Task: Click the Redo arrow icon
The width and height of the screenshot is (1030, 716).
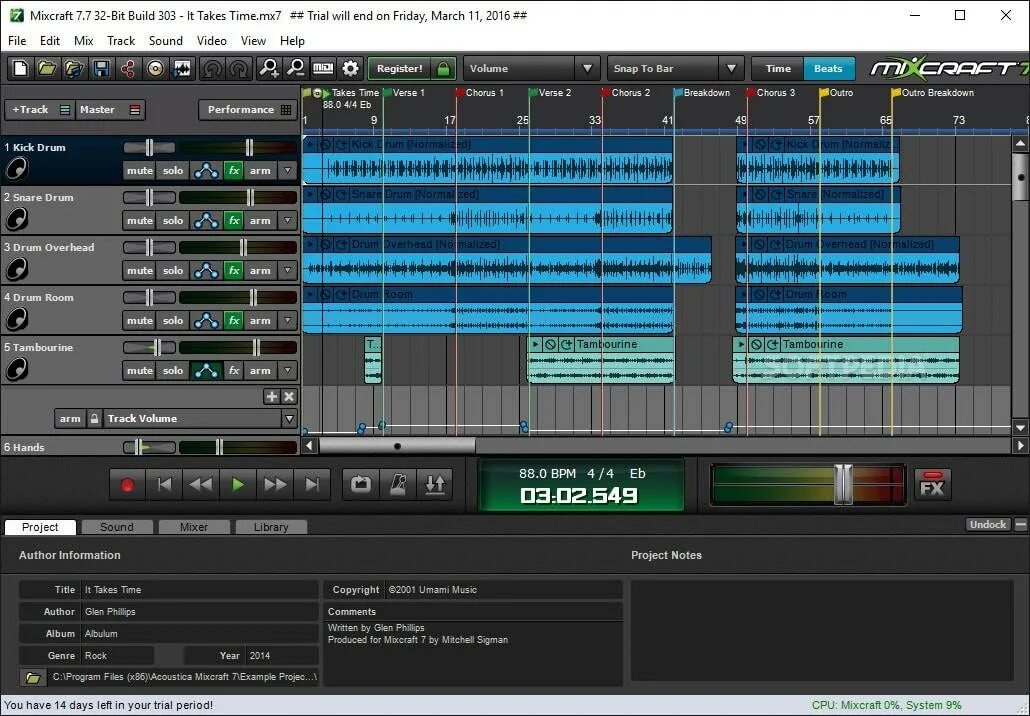Action: [239, 68]
